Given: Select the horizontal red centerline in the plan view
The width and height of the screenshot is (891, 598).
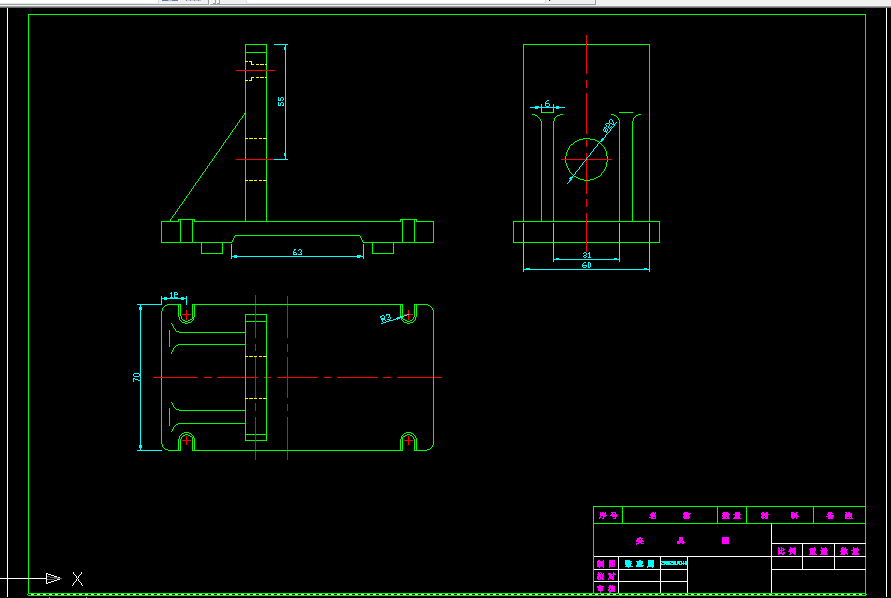Looking at the screenshot, I should [297, 377].
